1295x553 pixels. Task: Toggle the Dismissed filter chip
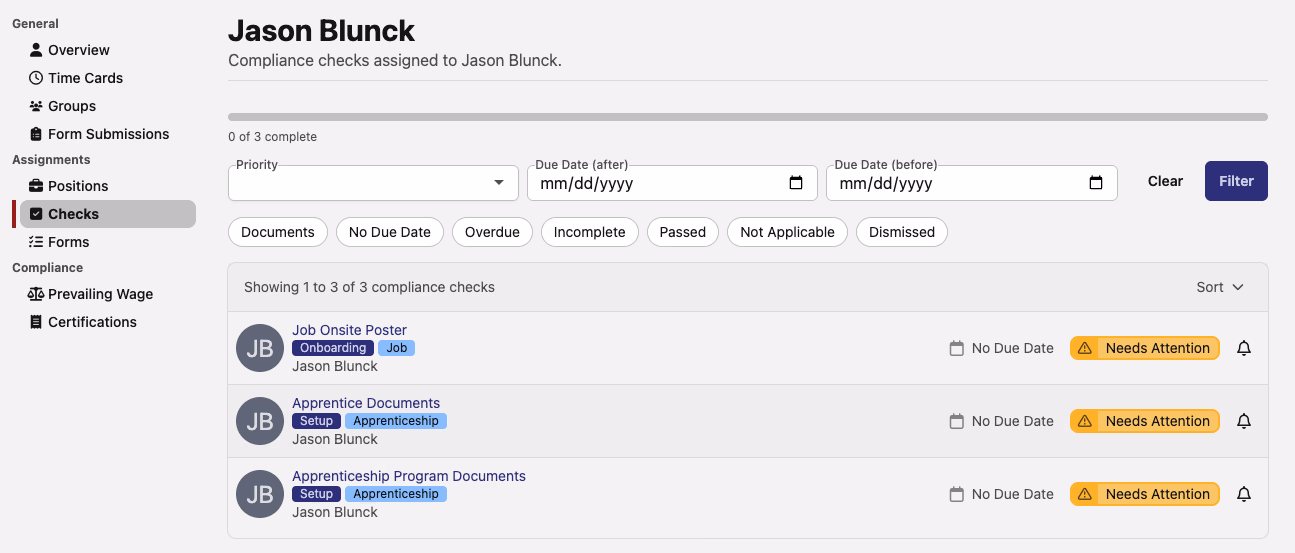pyautogui.click(x=902, y=232)
